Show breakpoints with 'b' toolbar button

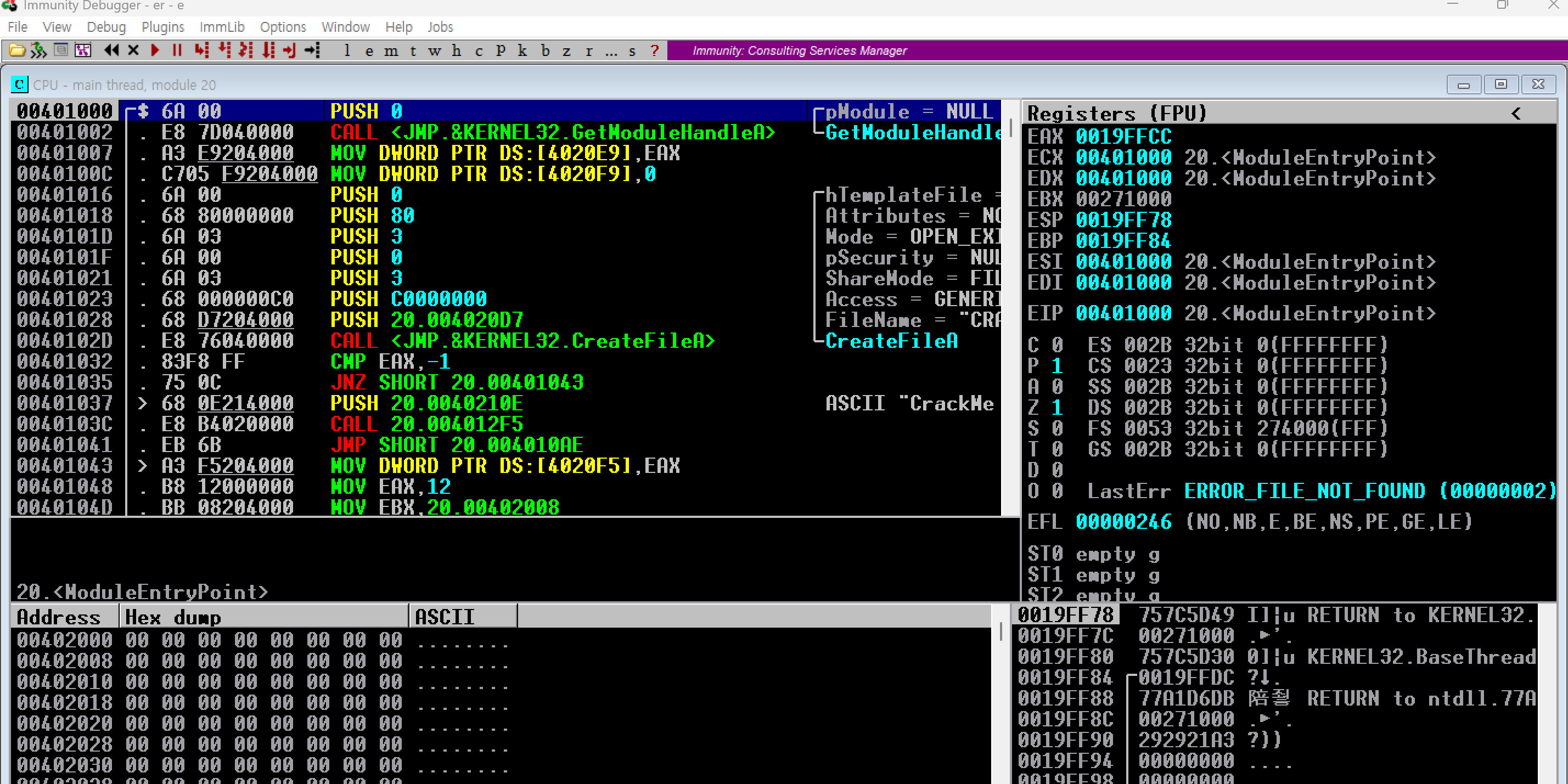pos(545,51)
